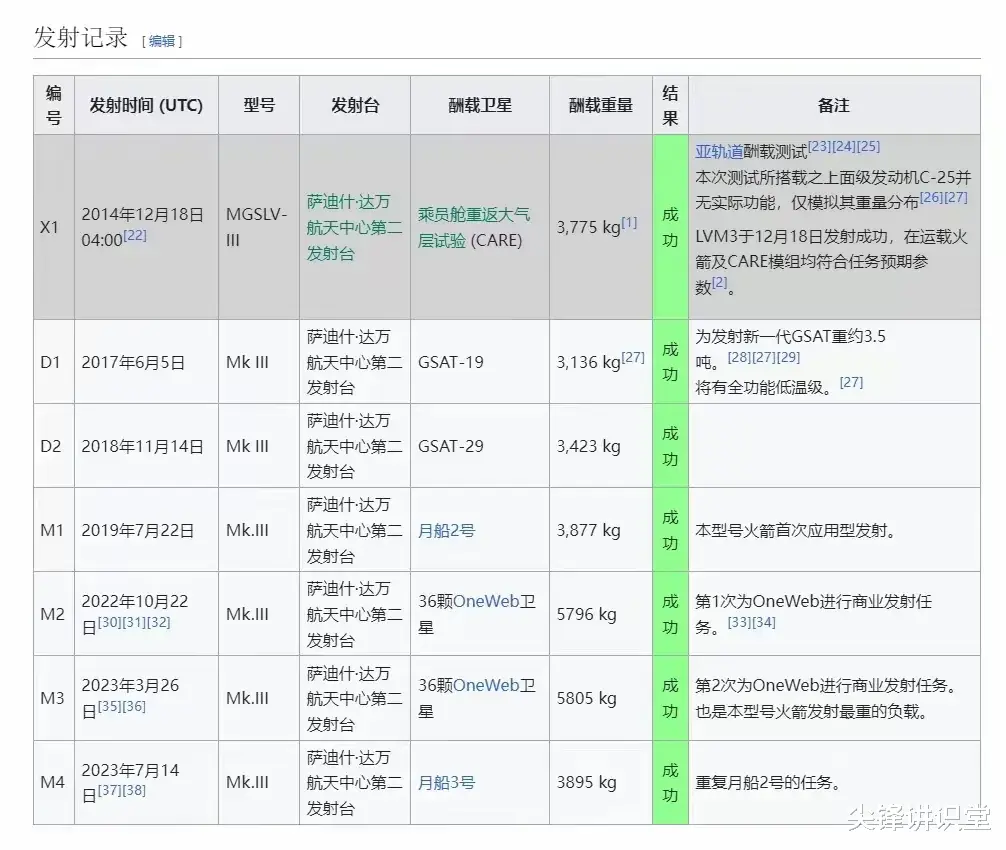
Task: Open citation [30] after 2022年10月22日
Action: tap(110, 622)
